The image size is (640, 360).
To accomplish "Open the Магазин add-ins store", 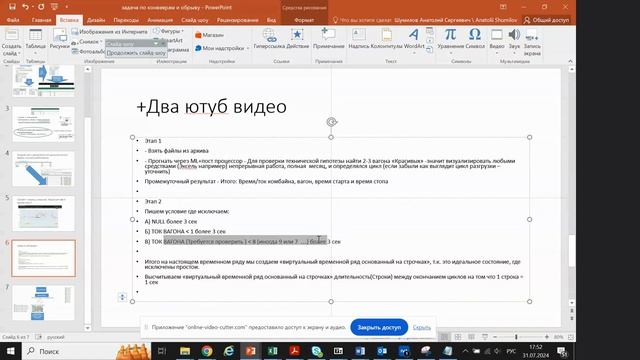I will 209,35.
